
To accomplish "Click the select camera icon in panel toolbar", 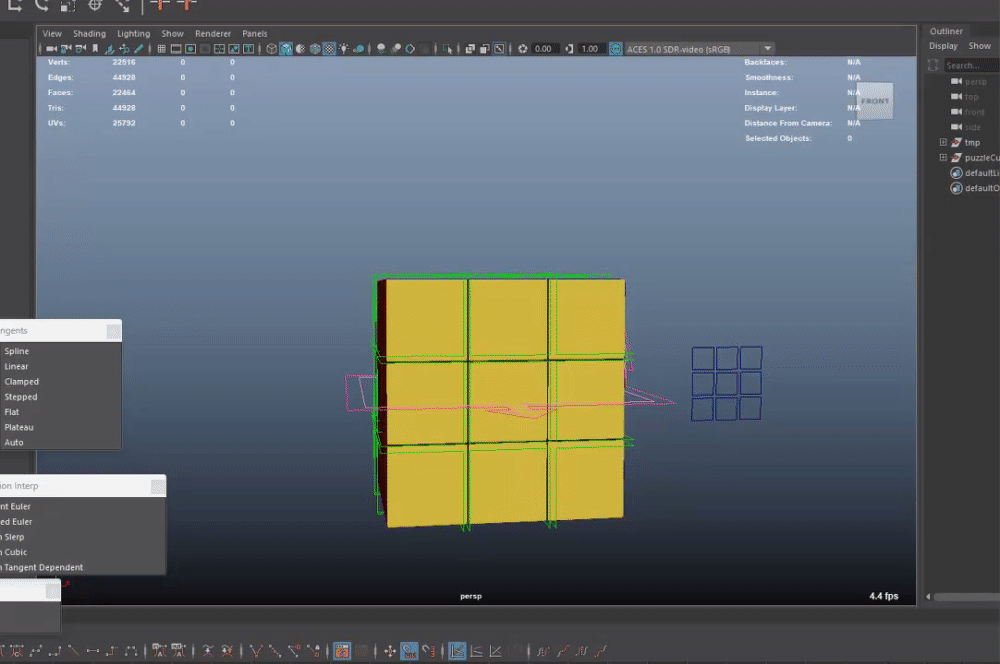I will point(49,48).
